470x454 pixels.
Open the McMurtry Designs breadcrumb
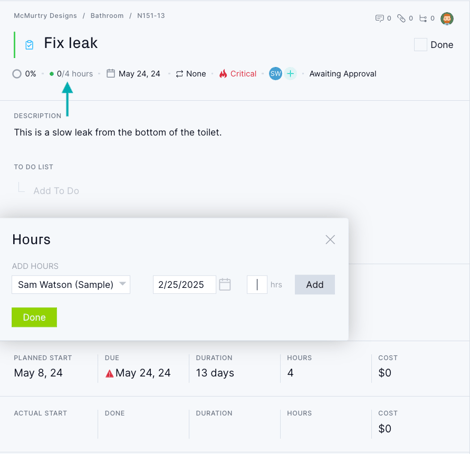pos(45,16)
